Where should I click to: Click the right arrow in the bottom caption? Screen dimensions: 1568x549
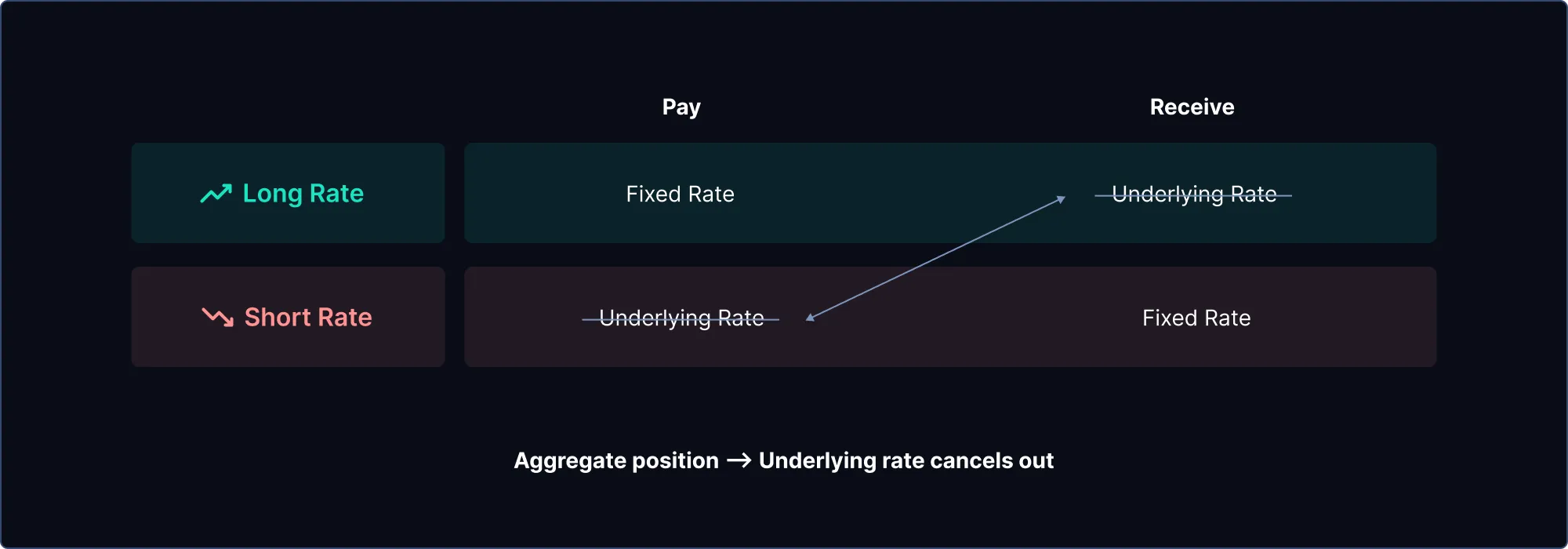(x=739, y=460)
